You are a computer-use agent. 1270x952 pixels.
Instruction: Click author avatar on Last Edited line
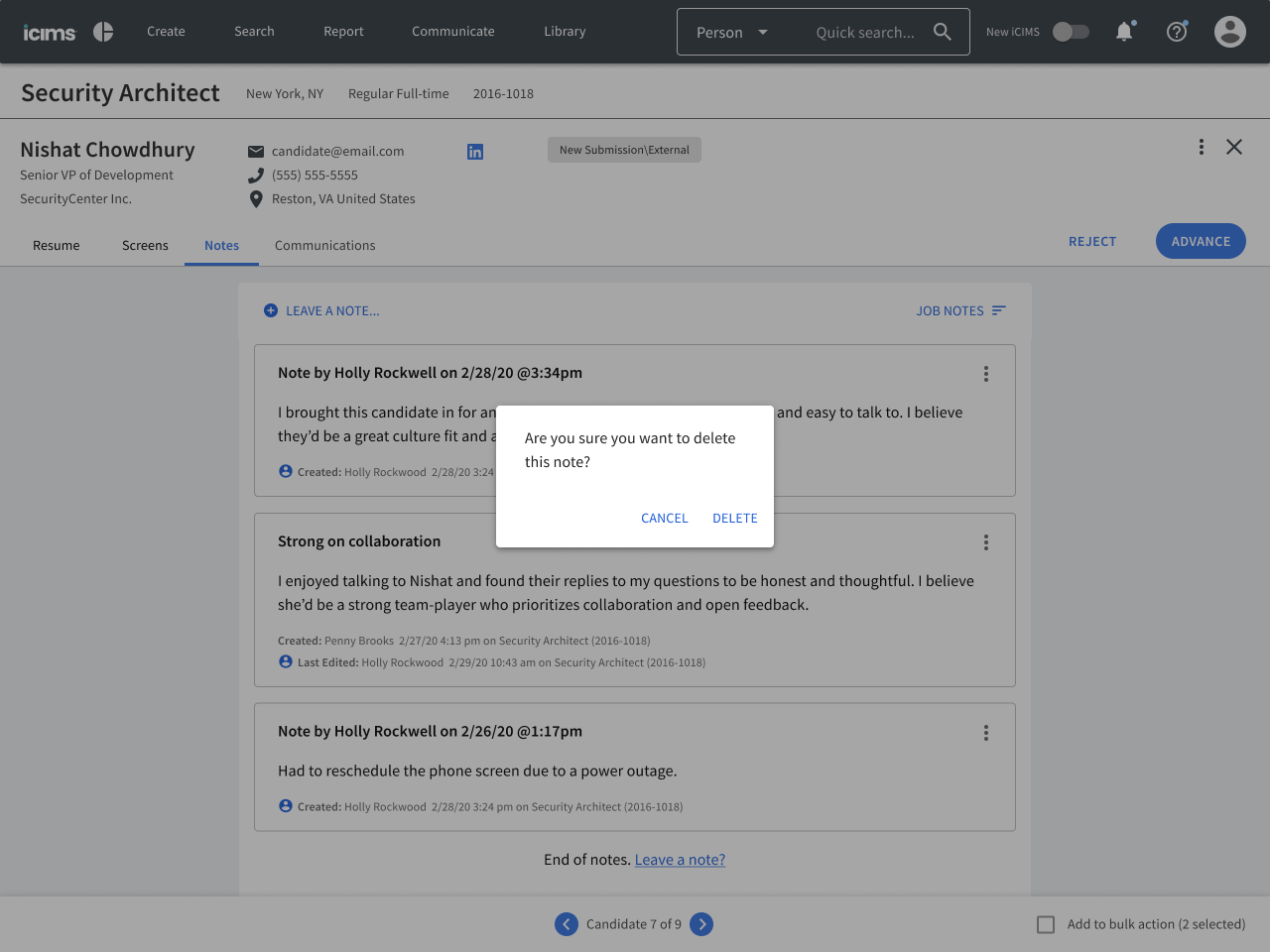coord(286,661)
